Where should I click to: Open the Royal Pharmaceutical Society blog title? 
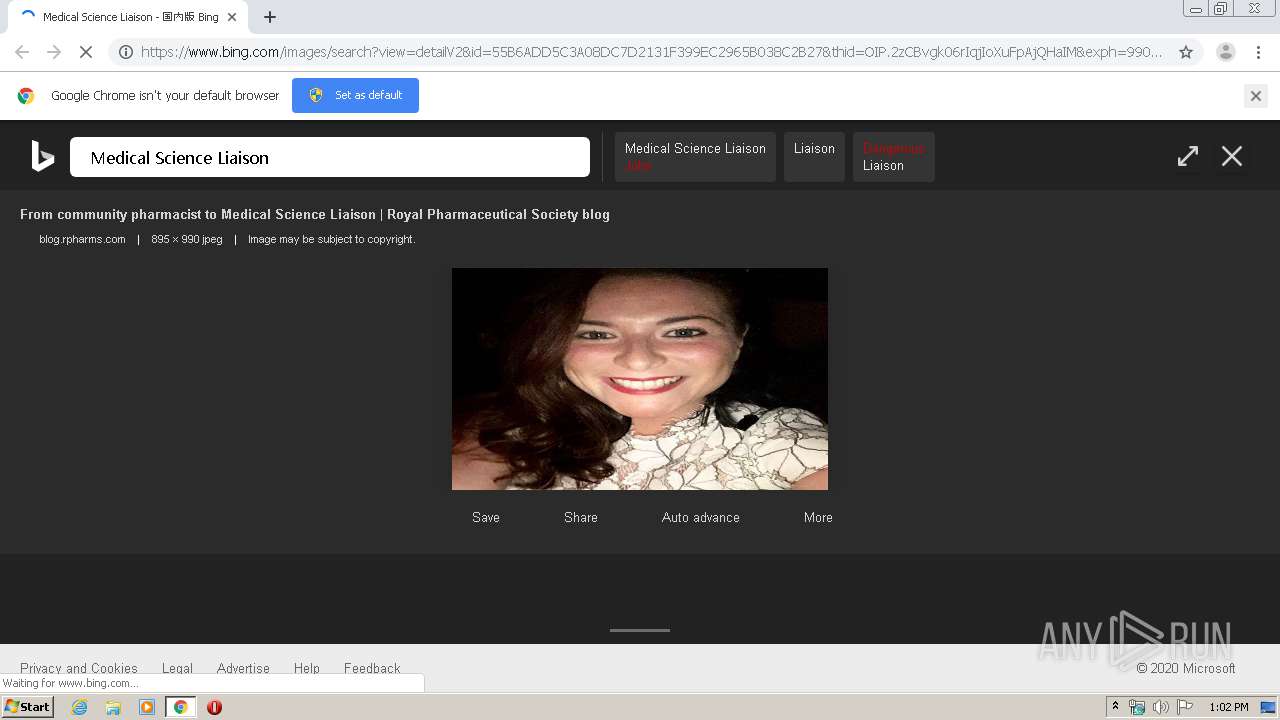click(315, 214)
